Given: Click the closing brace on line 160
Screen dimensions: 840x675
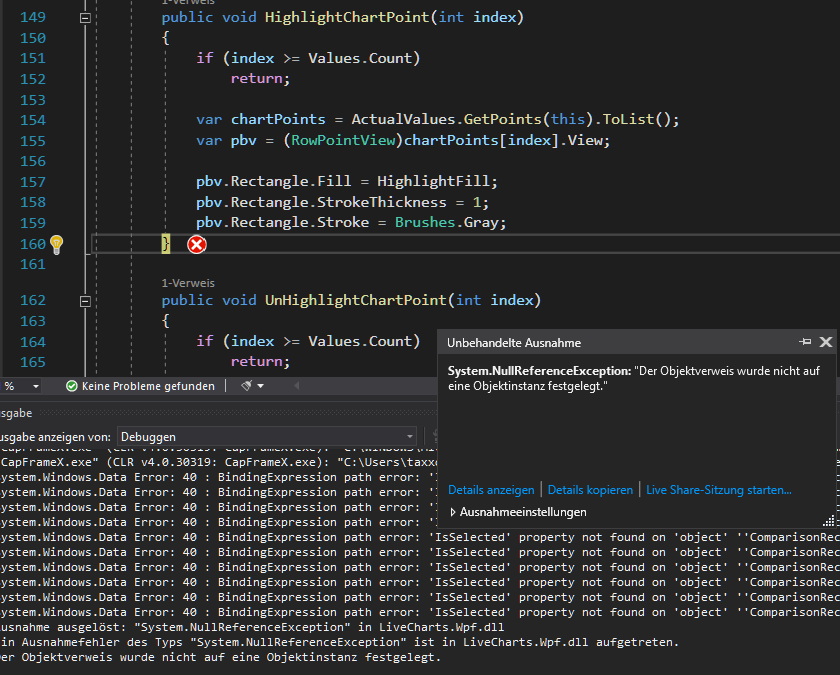Looking at the screenshot, I should pyautogui.click(x=166, y=244).
